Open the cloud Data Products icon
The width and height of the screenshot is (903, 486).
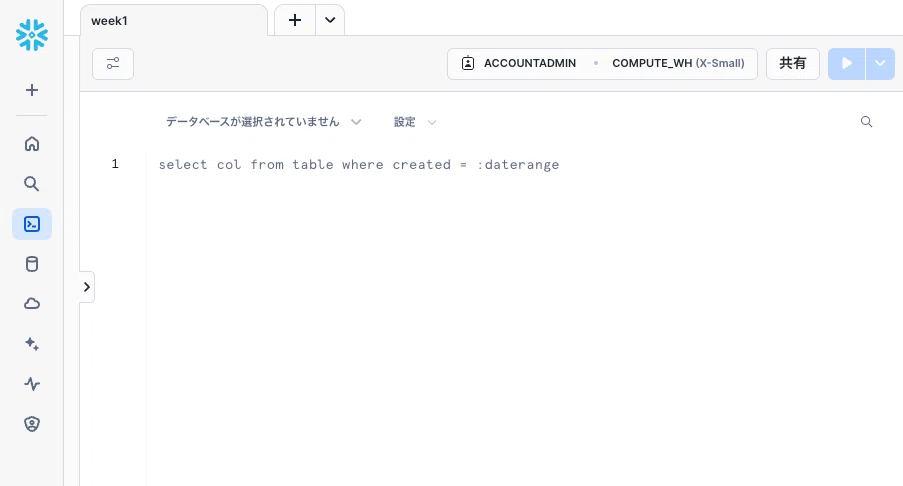click(32, 303)
